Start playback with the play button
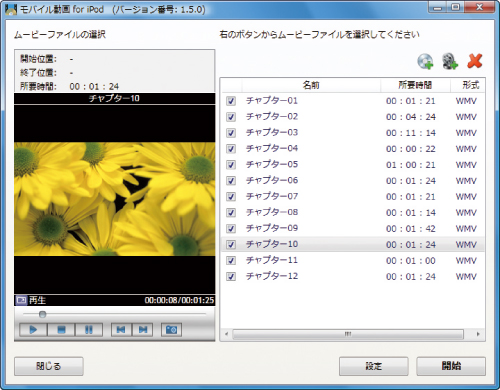 [33, 330]
